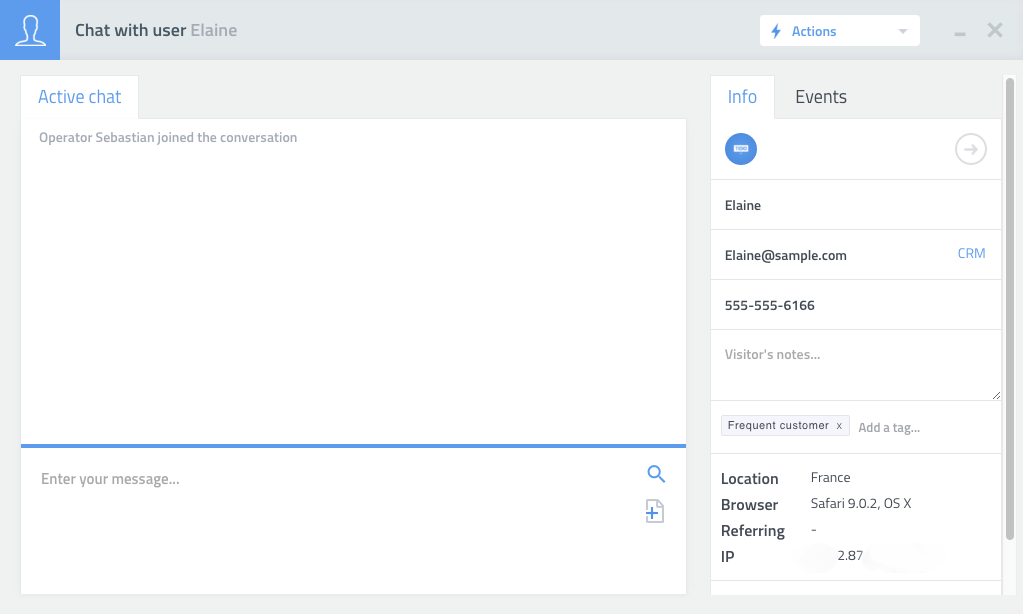Click the visitor name field Elaine
This screenshot has width=1023, height=614.
(855, 205)
